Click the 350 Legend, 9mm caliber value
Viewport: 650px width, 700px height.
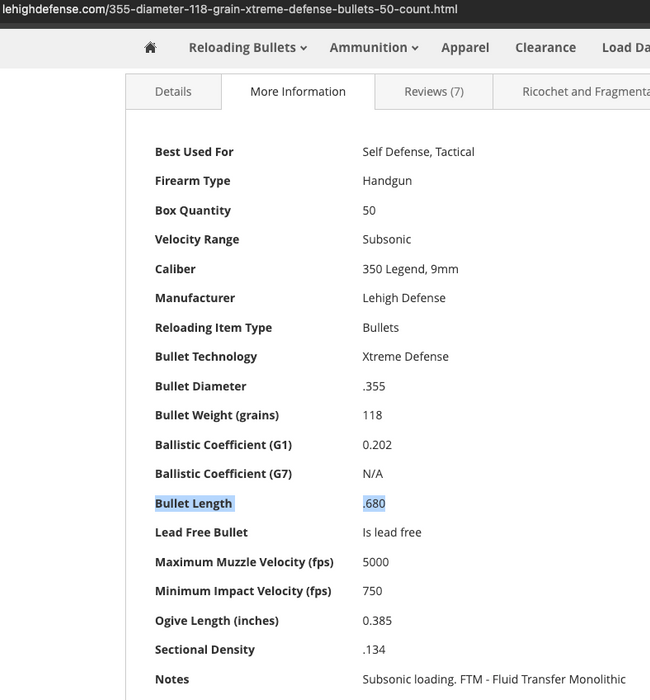pos(410,269)
